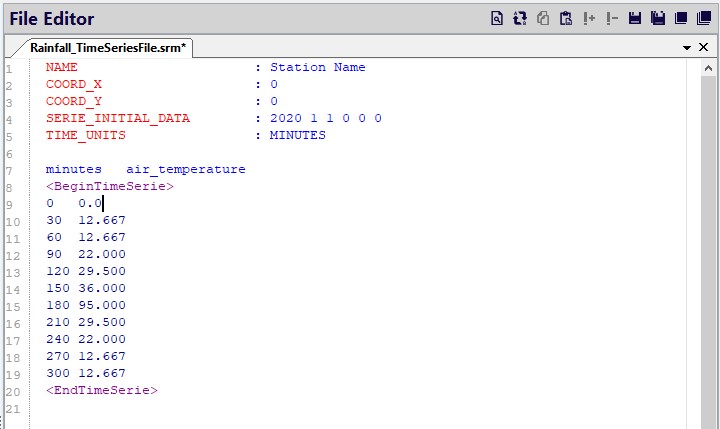Screen dimensions: 720x429
Task: Save all open files
Action: coord(658,18)
